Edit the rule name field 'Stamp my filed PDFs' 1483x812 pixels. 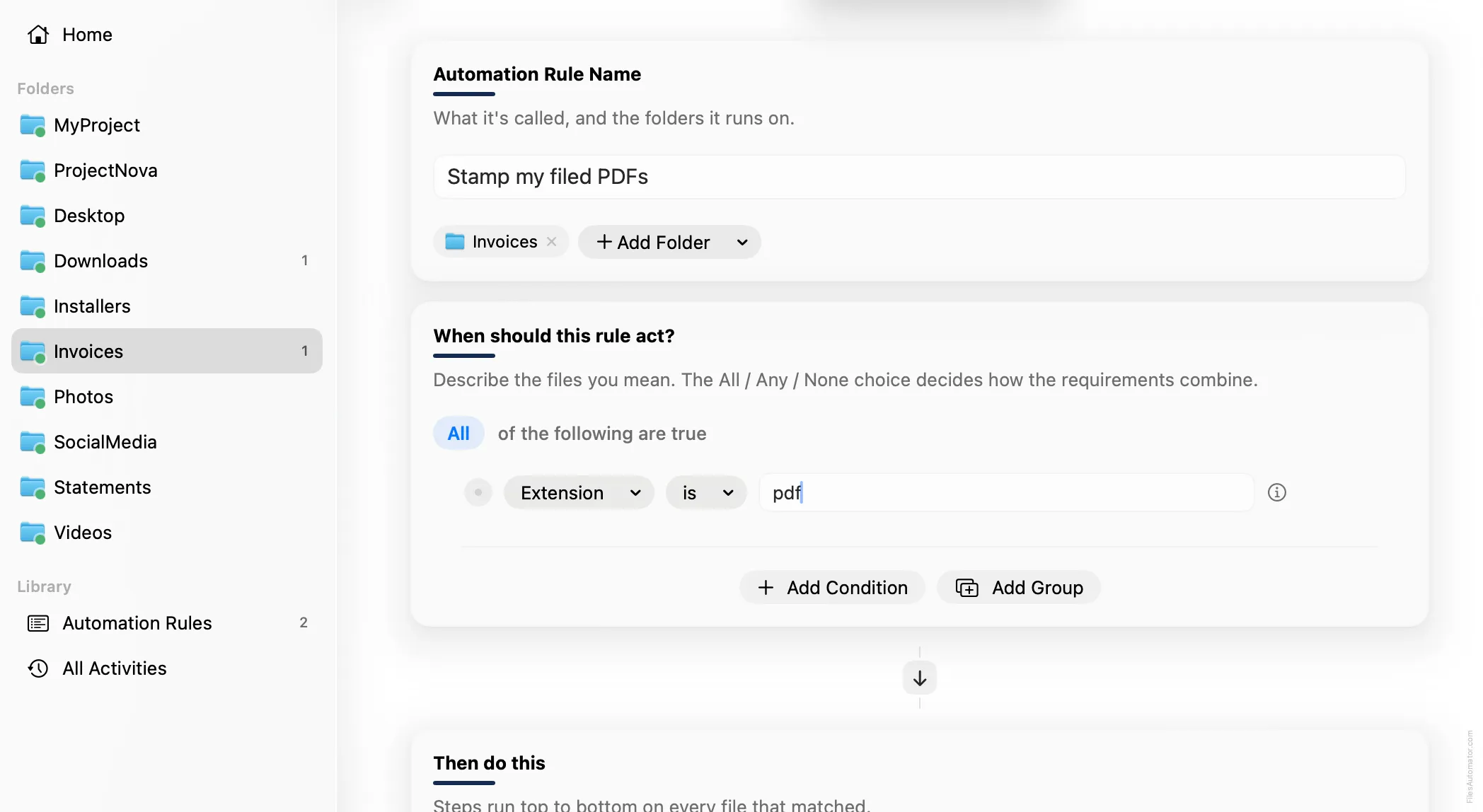point(919,177)
